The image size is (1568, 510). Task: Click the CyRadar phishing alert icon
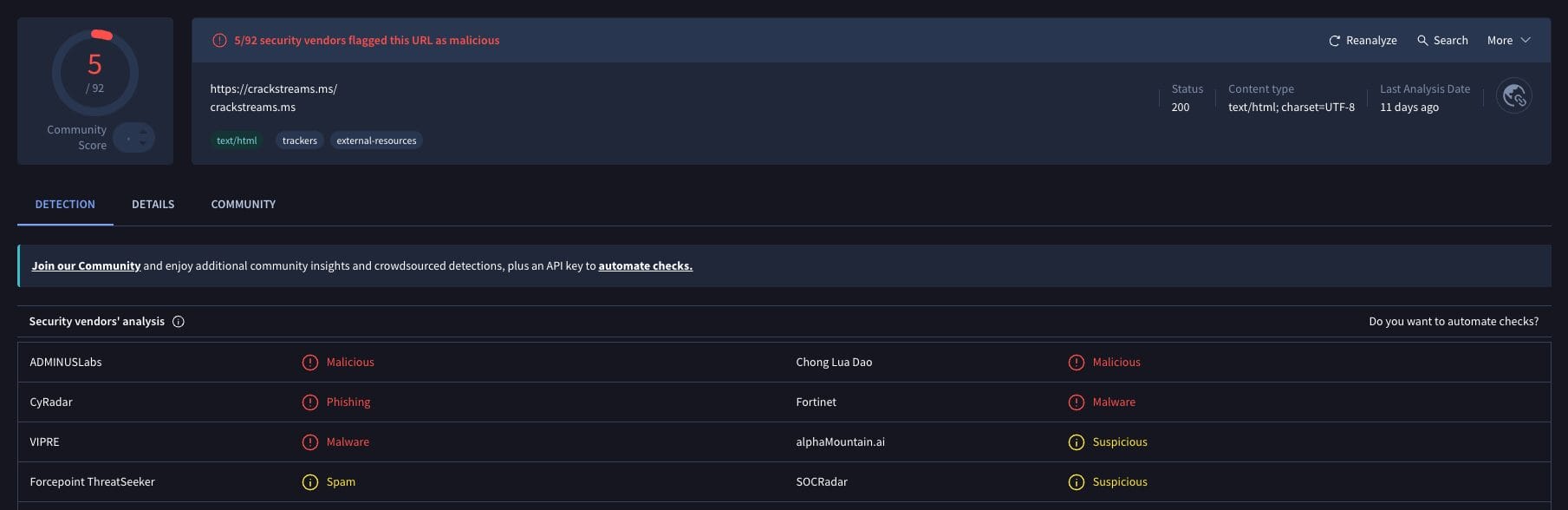click(309, 402)
